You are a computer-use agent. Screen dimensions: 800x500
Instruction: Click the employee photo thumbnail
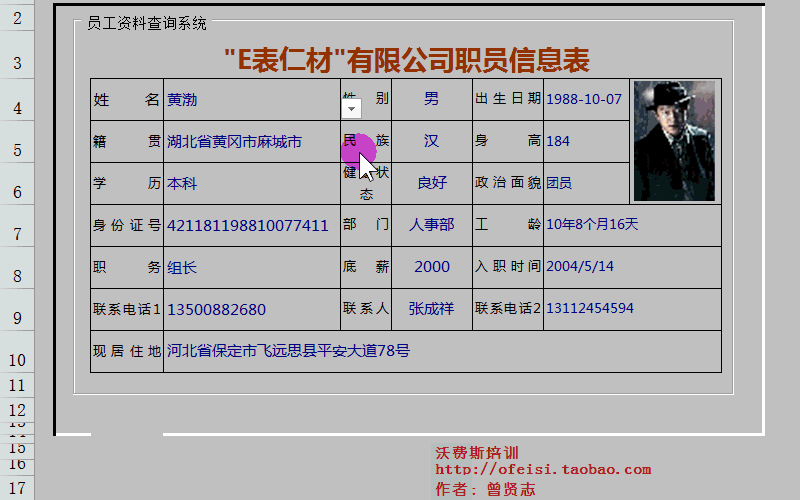pos(674,141)
